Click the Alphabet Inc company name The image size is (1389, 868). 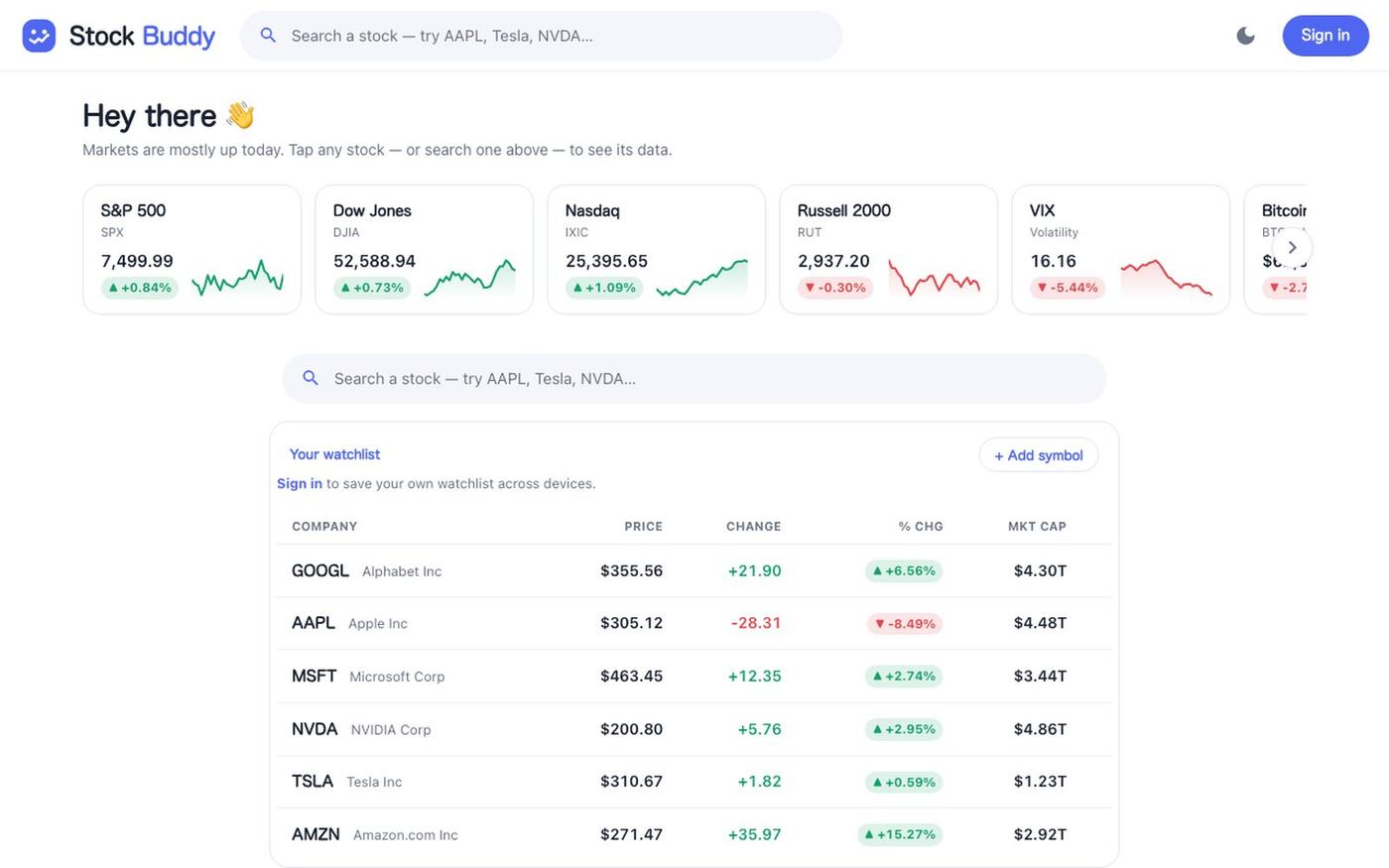(402, 571)
